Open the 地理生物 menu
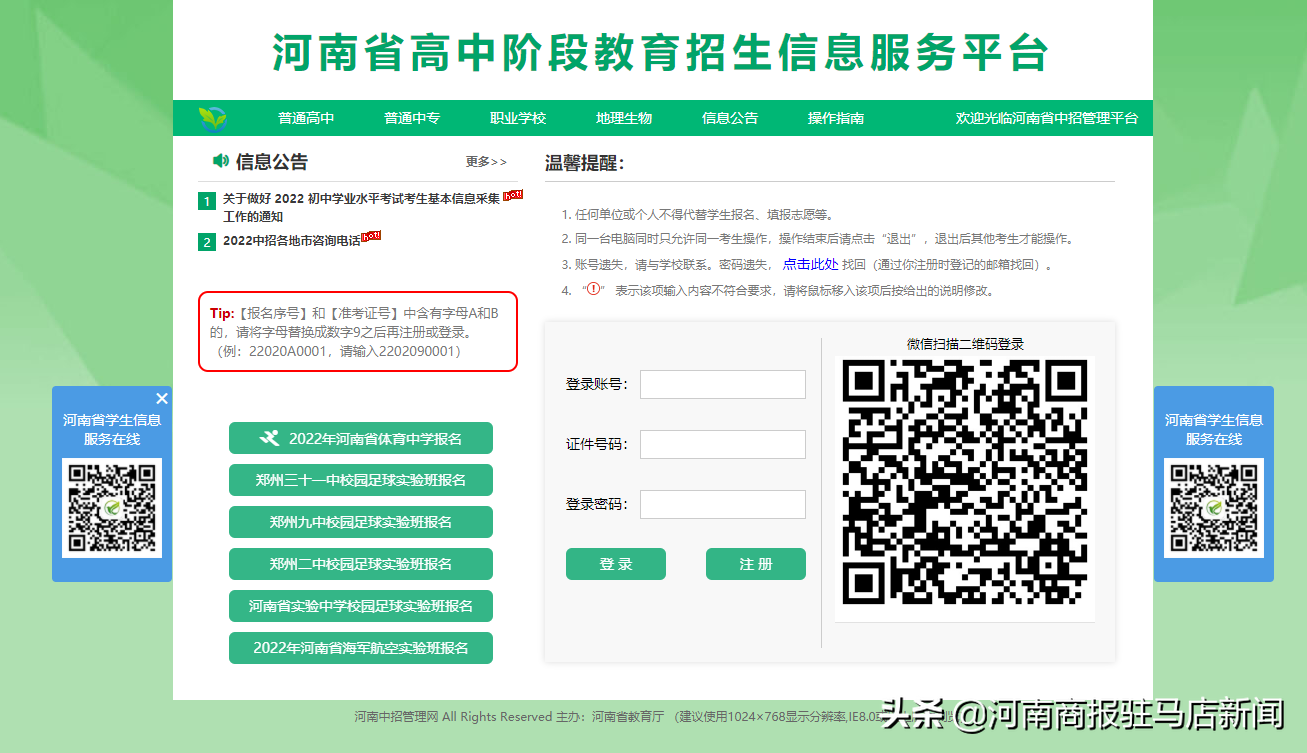The image size is (1307, 753). tap(624, 118)
